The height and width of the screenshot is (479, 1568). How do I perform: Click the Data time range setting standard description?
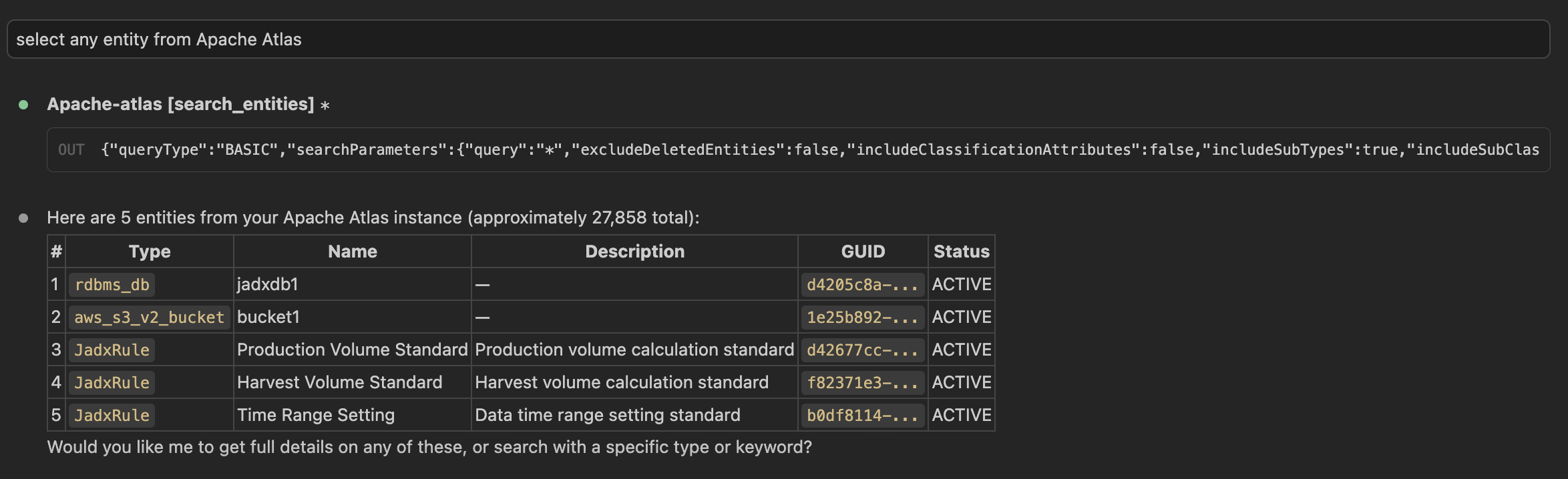coord(608,415)
